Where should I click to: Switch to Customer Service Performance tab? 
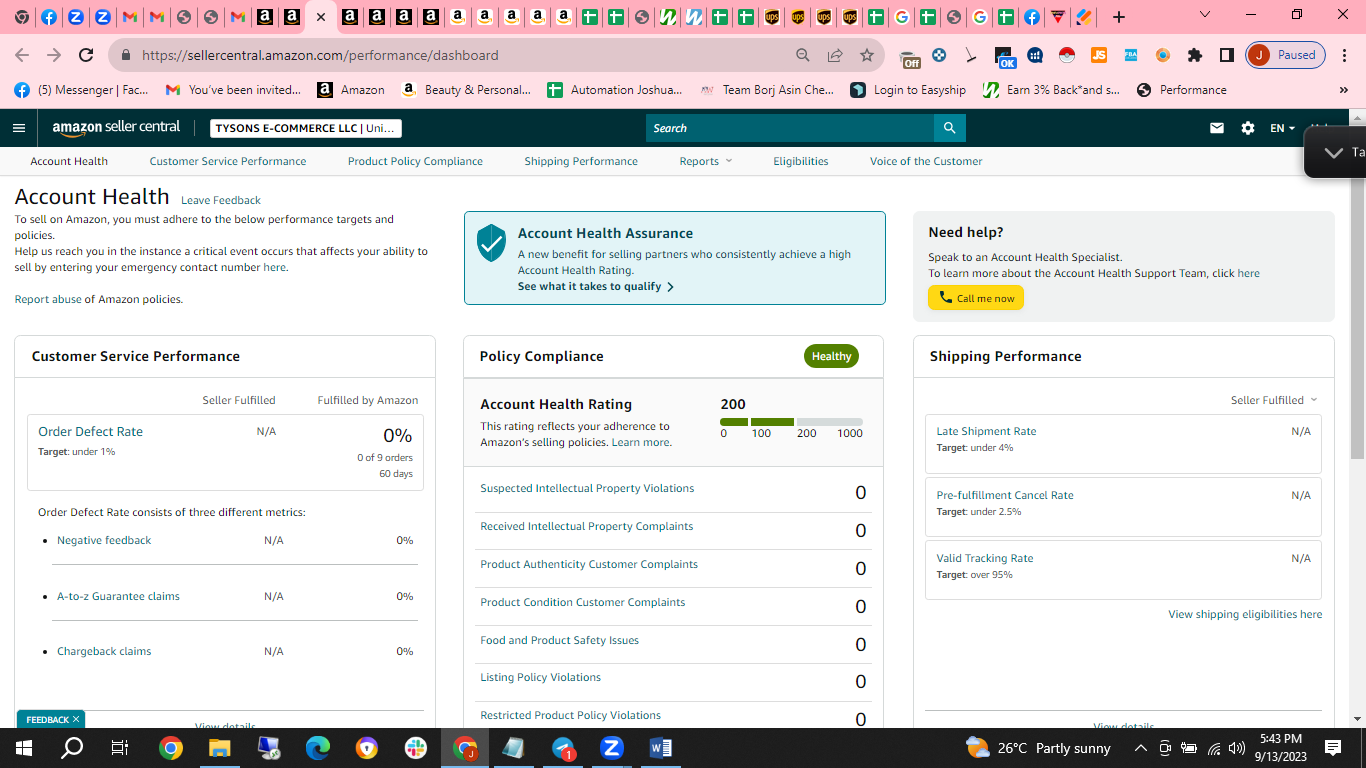pos(228,161)
